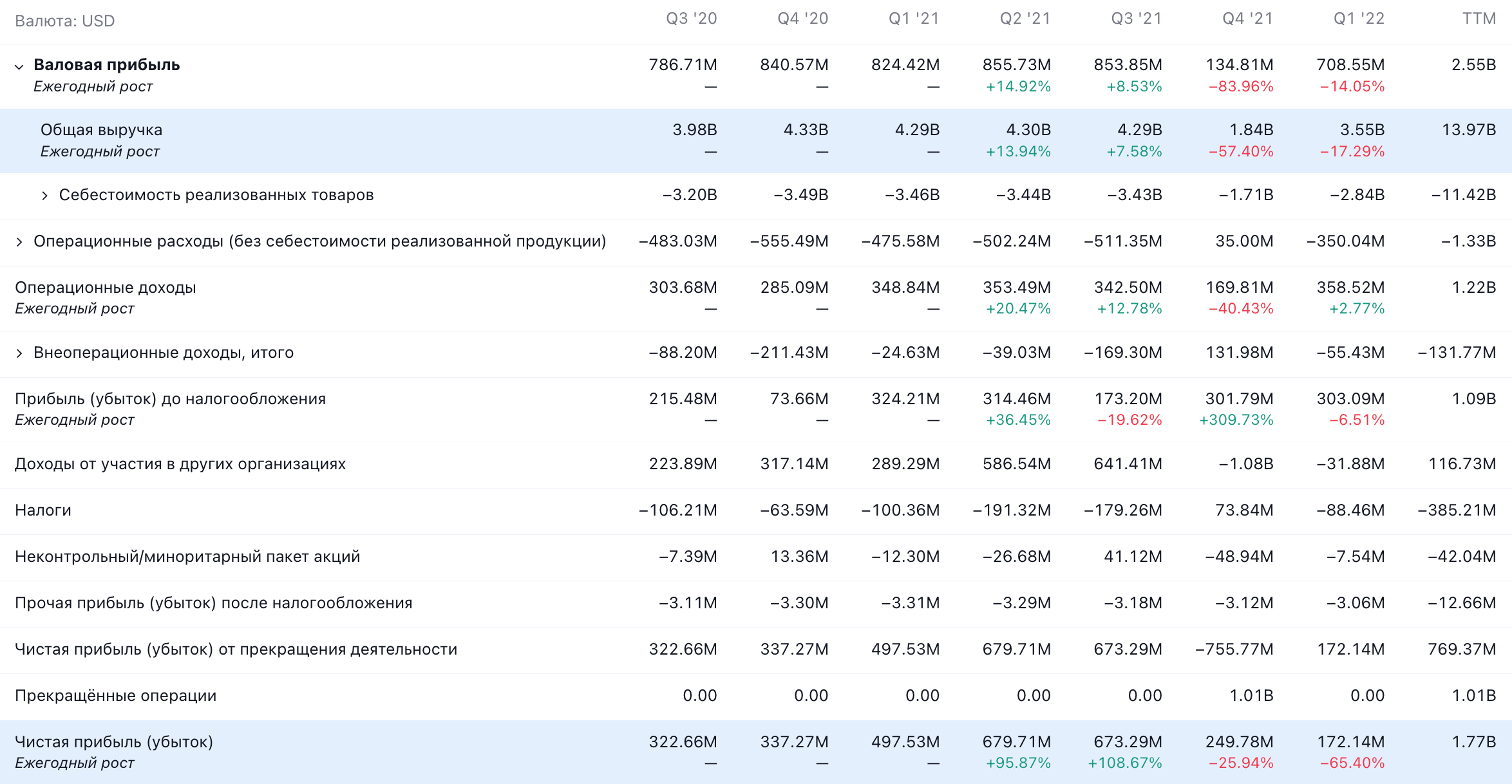Click taxes value 73.84M

pyautogui.click(x=1245, y=510)
